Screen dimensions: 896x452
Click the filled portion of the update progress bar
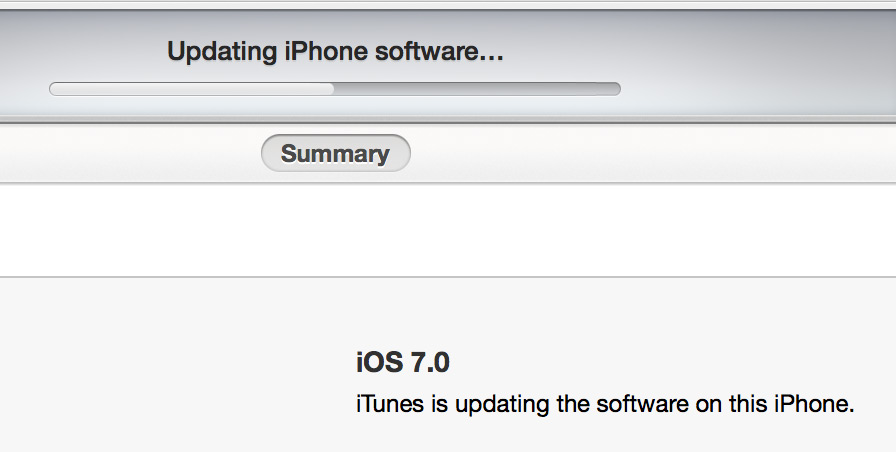190,89
